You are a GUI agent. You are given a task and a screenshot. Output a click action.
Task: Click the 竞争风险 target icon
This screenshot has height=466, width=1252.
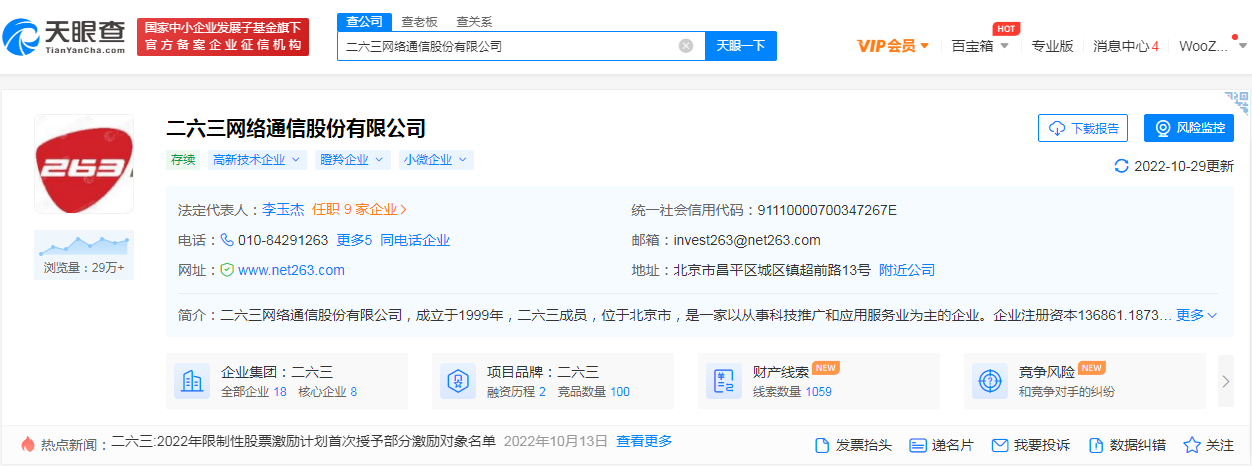[x=989, y=380]
